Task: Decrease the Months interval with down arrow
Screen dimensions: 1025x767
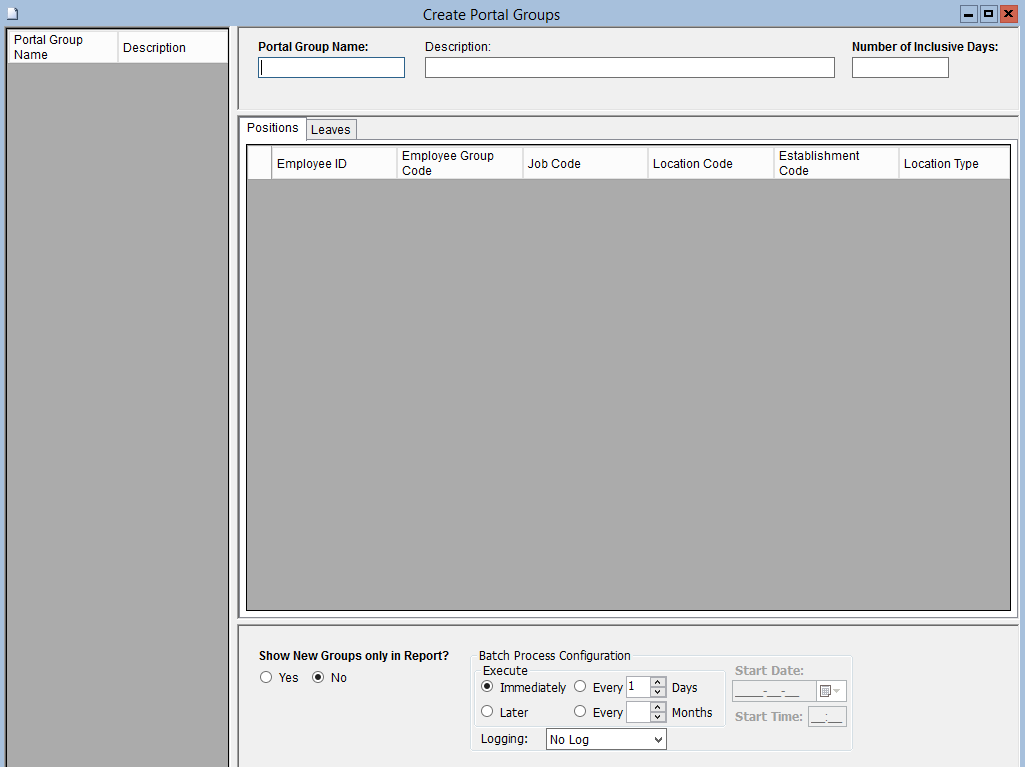Action: [658, 717]
